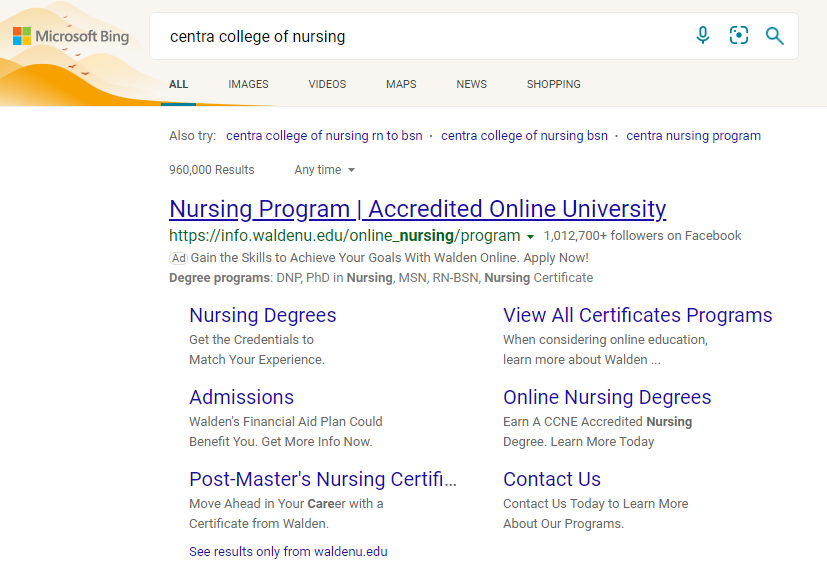
Task: Click the magnifying glass search icon
Action: [774, 36]
